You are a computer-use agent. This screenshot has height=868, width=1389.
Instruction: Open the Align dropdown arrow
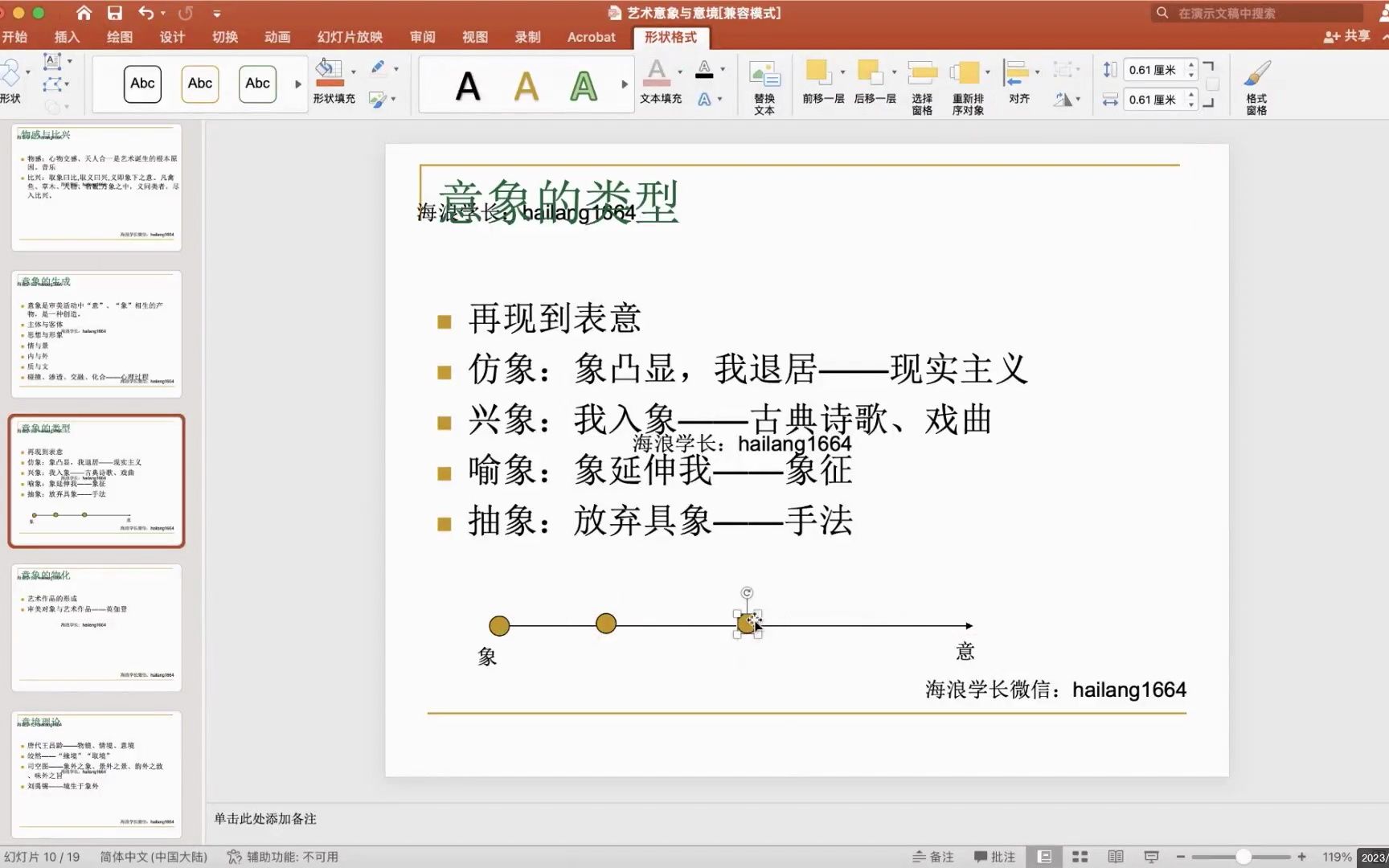coord(1037,71)
